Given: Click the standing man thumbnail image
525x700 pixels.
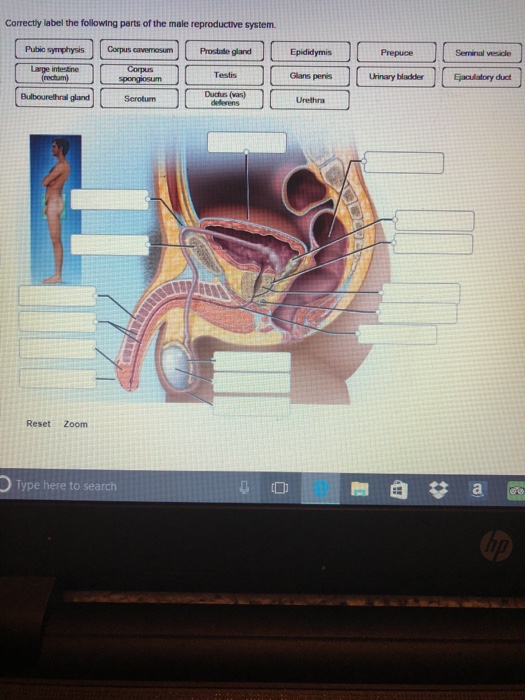Looking at the screenshot, I should coord(55,209).
